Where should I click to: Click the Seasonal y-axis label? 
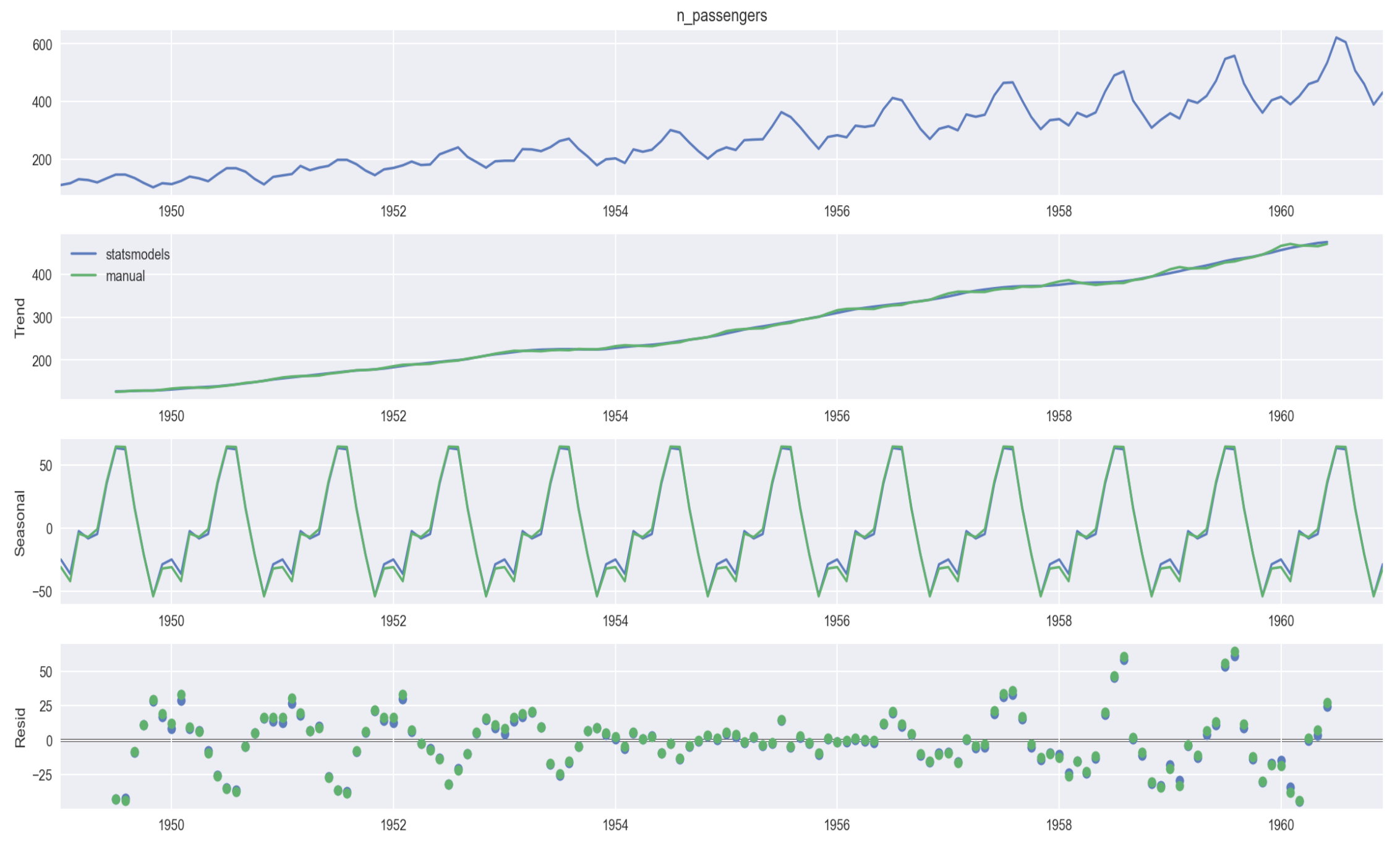20,523
